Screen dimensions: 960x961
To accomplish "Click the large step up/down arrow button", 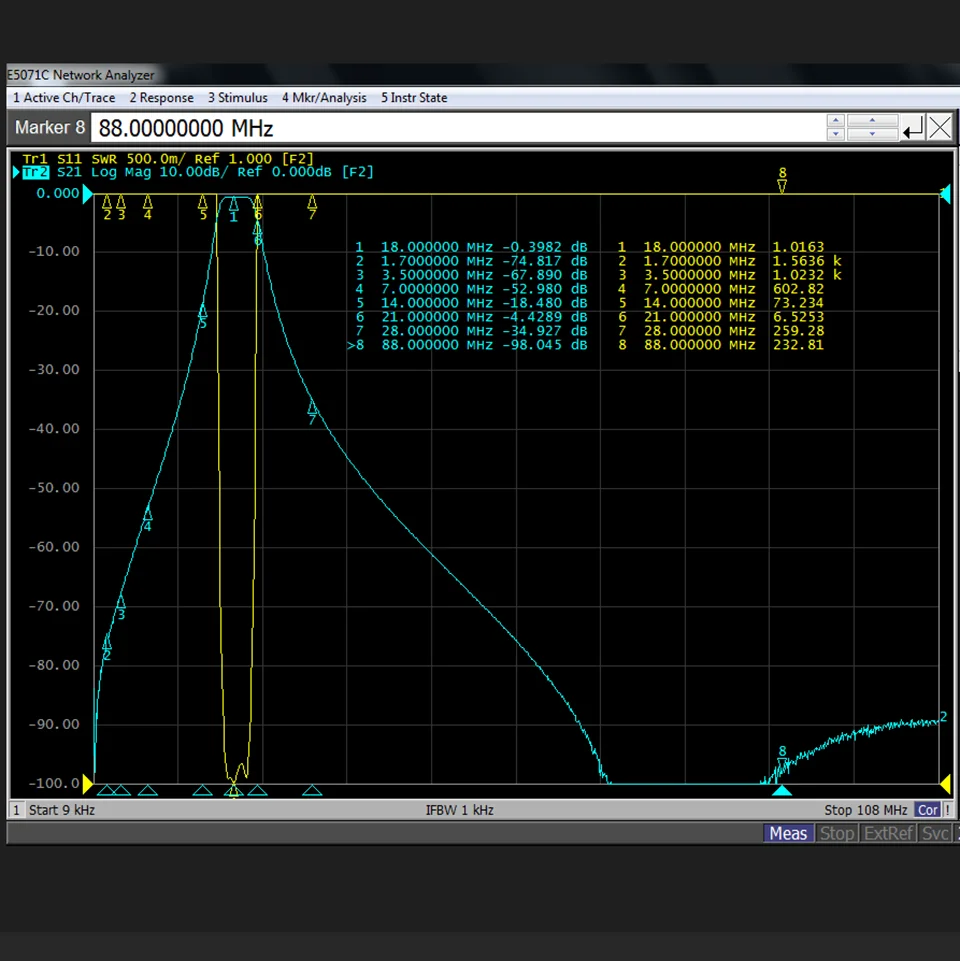I will pos(872,127).
